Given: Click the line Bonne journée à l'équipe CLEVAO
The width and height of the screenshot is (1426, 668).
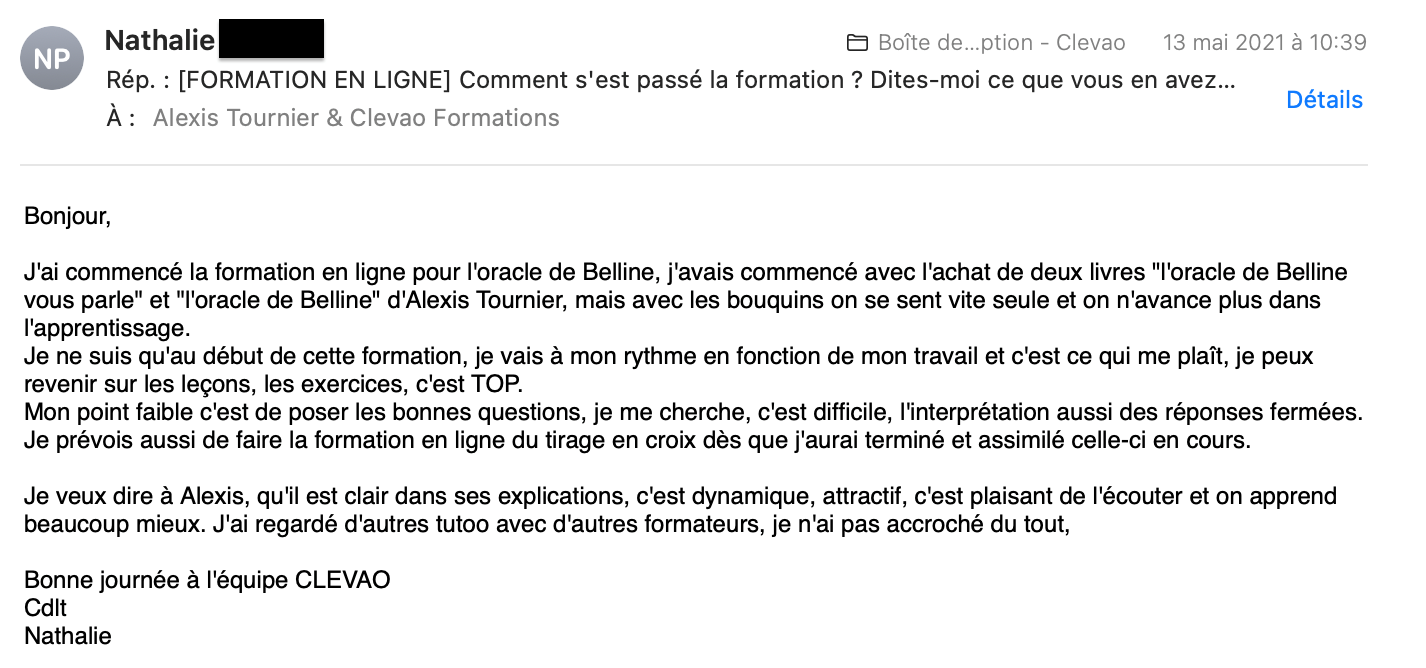Looking at the screenshot, I should point(207,580).
